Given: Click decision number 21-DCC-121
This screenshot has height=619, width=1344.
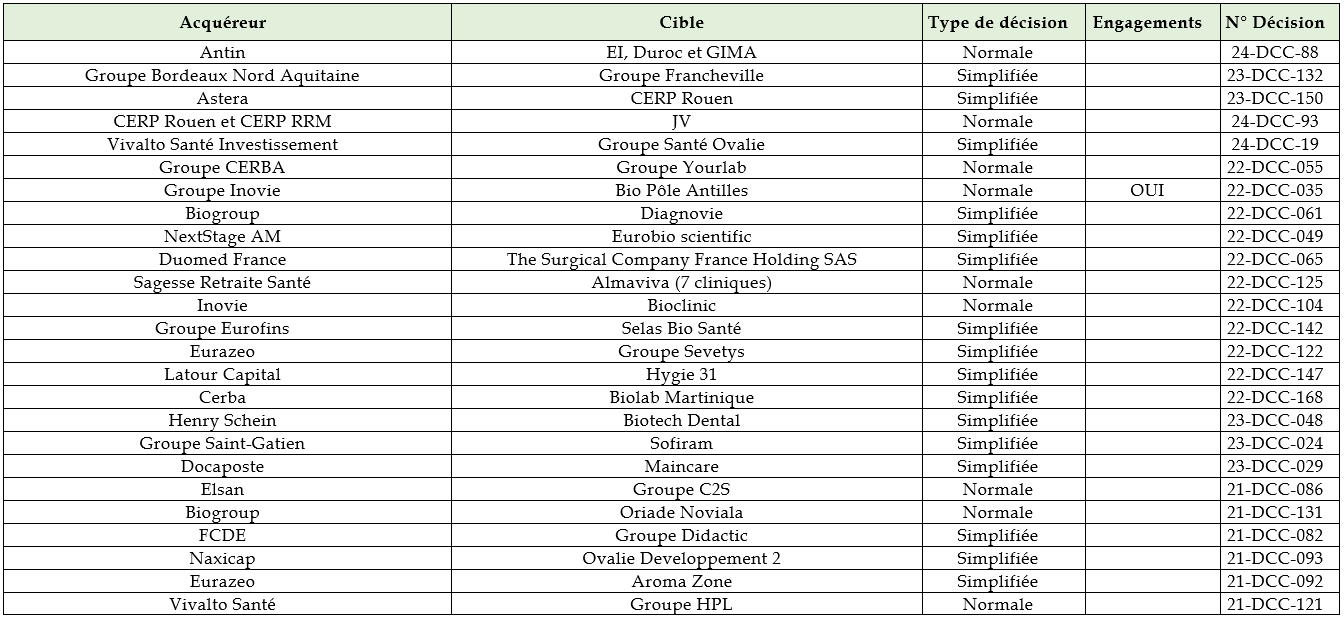Looking at the screenshot, I should point(1274,604).
